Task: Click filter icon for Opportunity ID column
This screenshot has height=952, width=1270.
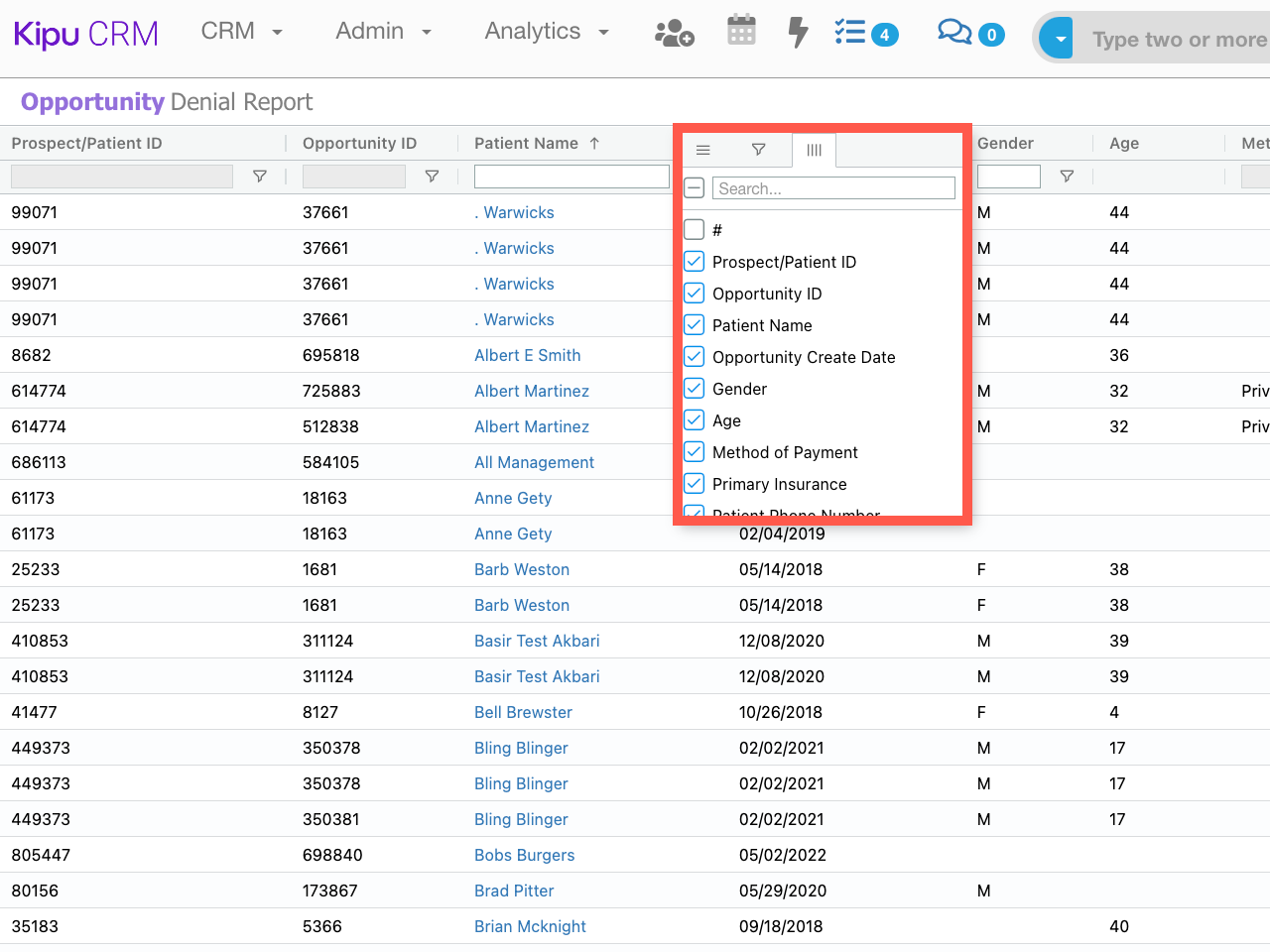Action: pos(432,177)
